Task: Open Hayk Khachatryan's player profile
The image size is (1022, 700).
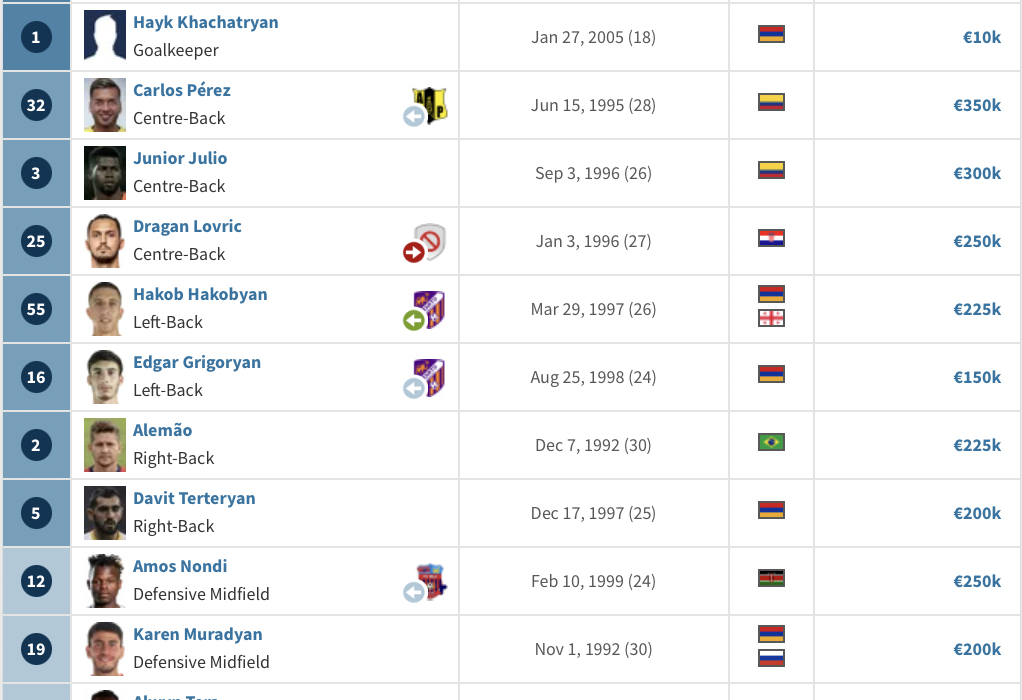Action: tap(206, 22)
